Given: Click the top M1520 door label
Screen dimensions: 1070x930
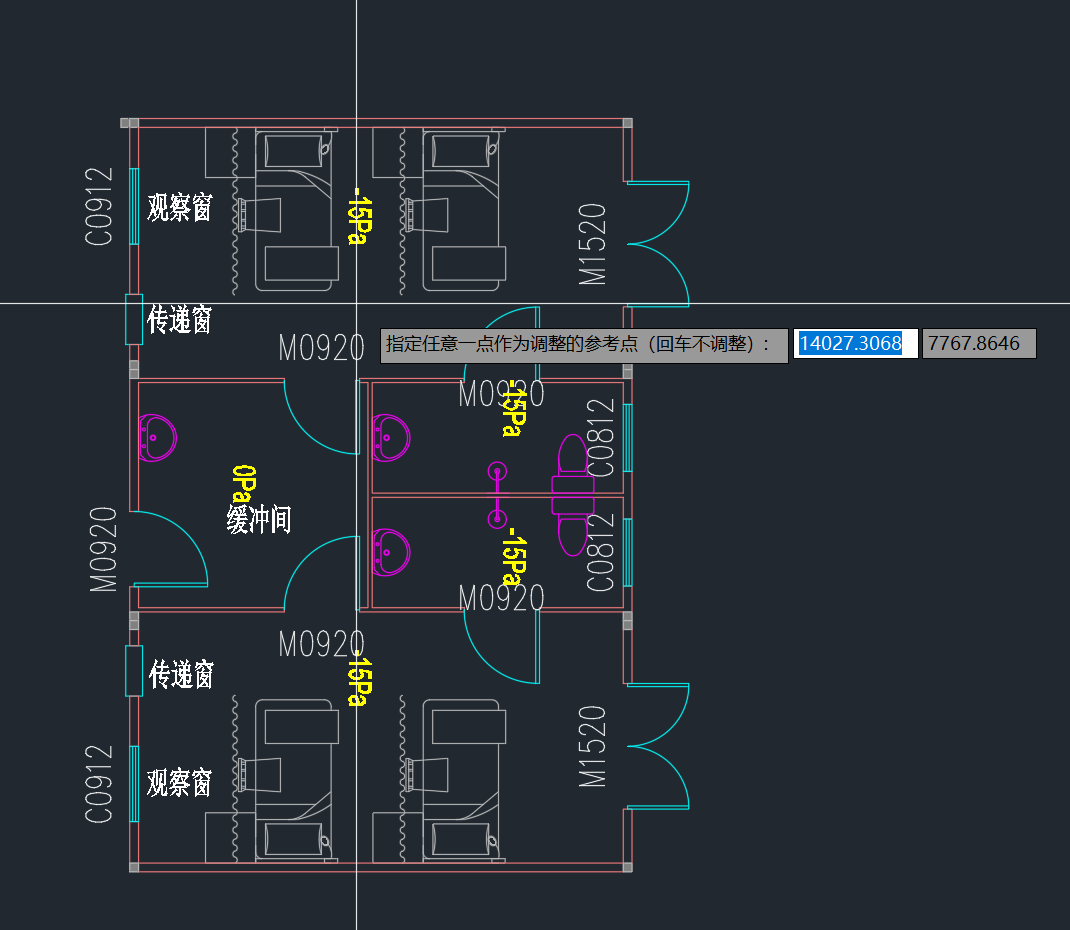Looking at the screenshot, I should tap(594, 244).
